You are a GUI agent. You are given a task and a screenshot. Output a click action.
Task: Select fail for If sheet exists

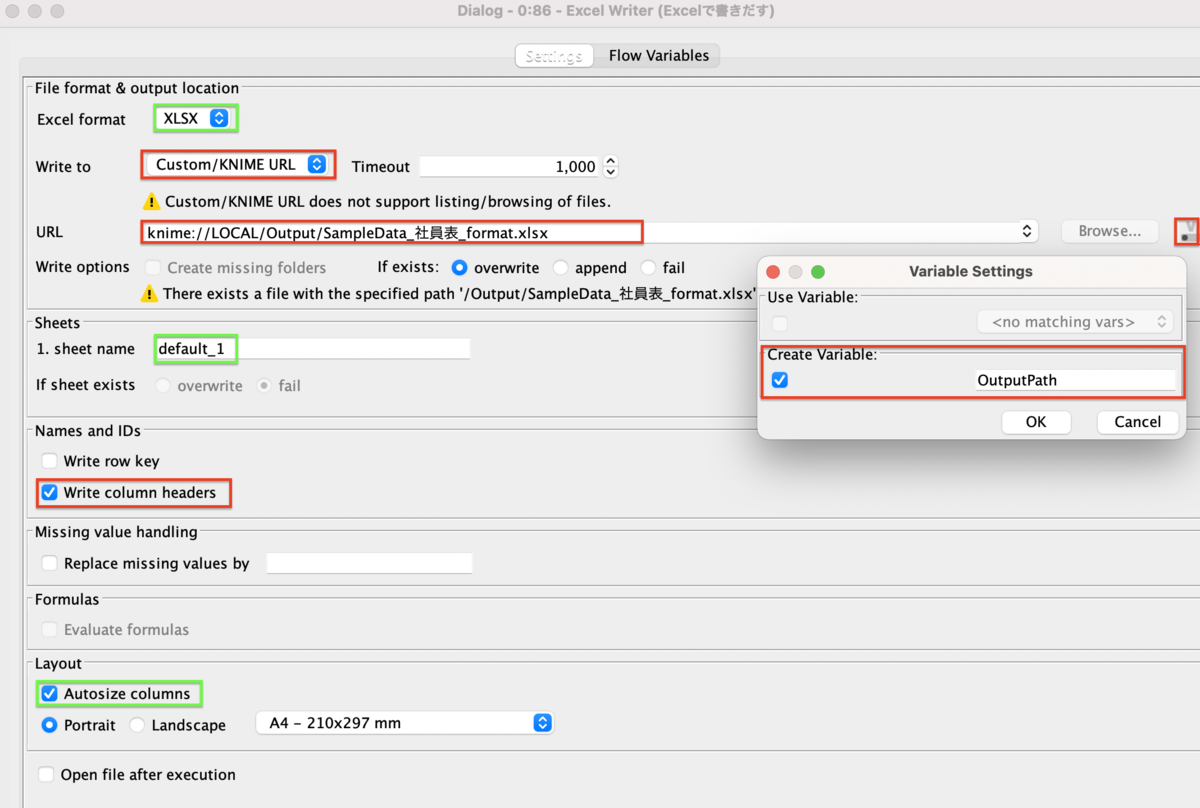pyautogui.click(x=264, y=386)
